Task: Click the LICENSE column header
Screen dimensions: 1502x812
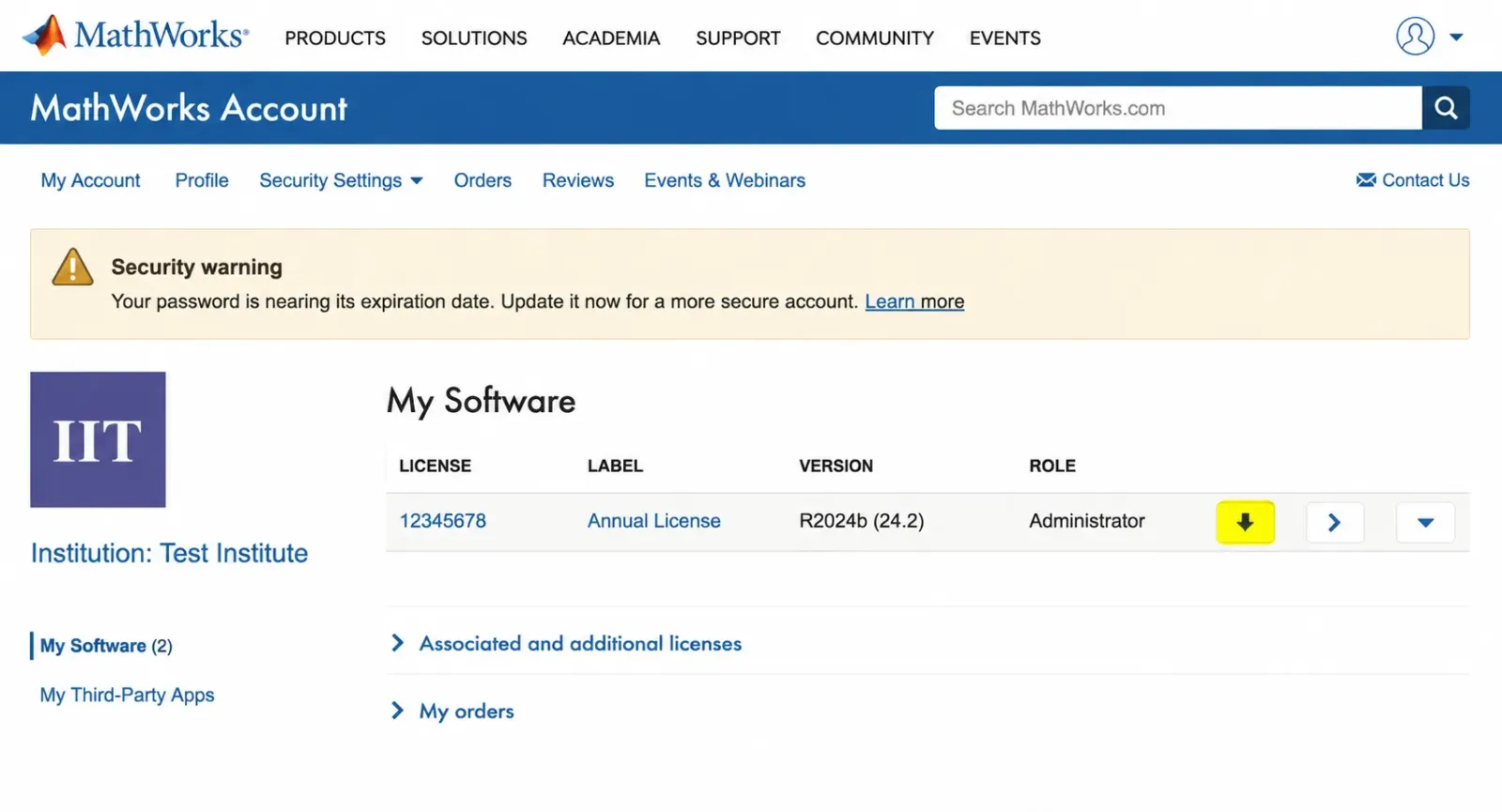Action: click(436, 466)
